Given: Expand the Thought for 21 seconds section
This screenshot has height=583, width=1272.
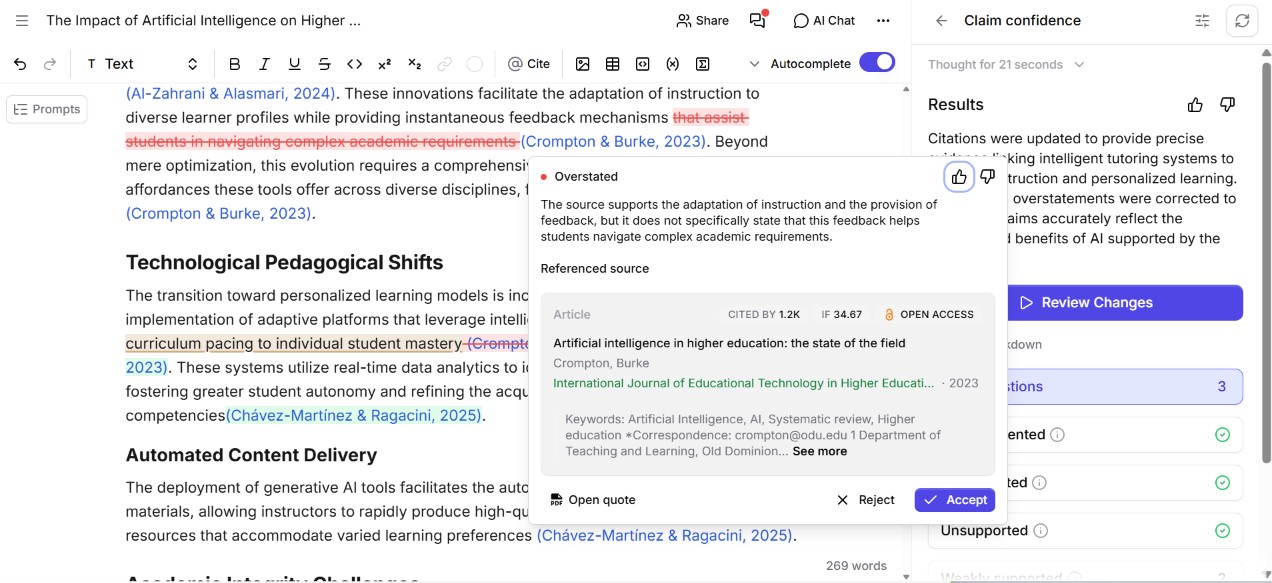Looking at the screenshot, I should coord(1006,65).
